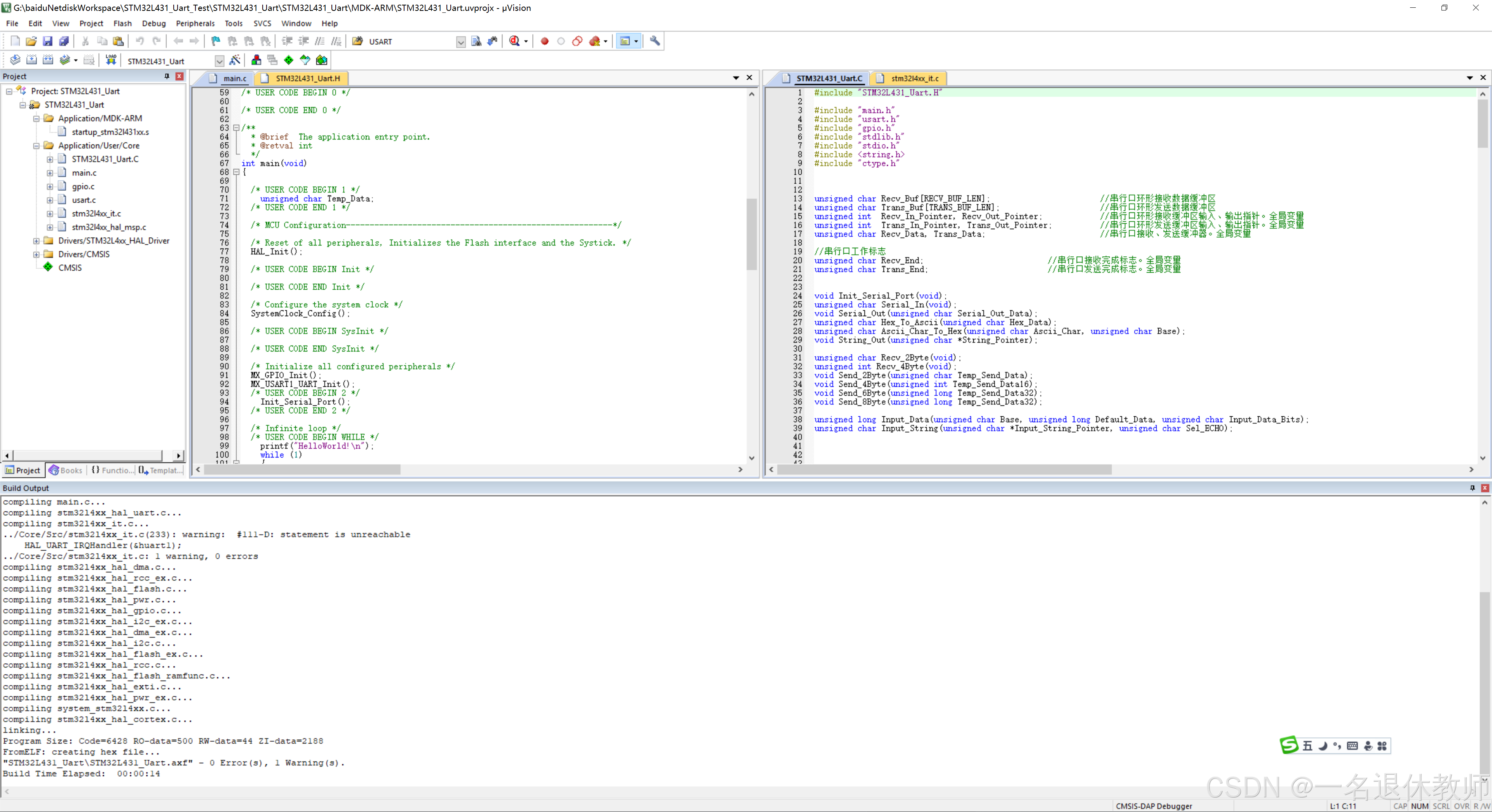Click Manage Run-Time Environment green diamond icon
1492x812 pixels.
[288, 60]
